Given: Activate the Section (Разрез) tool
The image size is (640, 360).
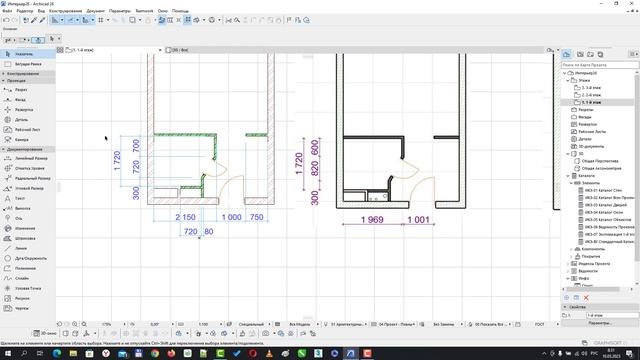Looking at the screenshot, I should (x=28, y=90).
